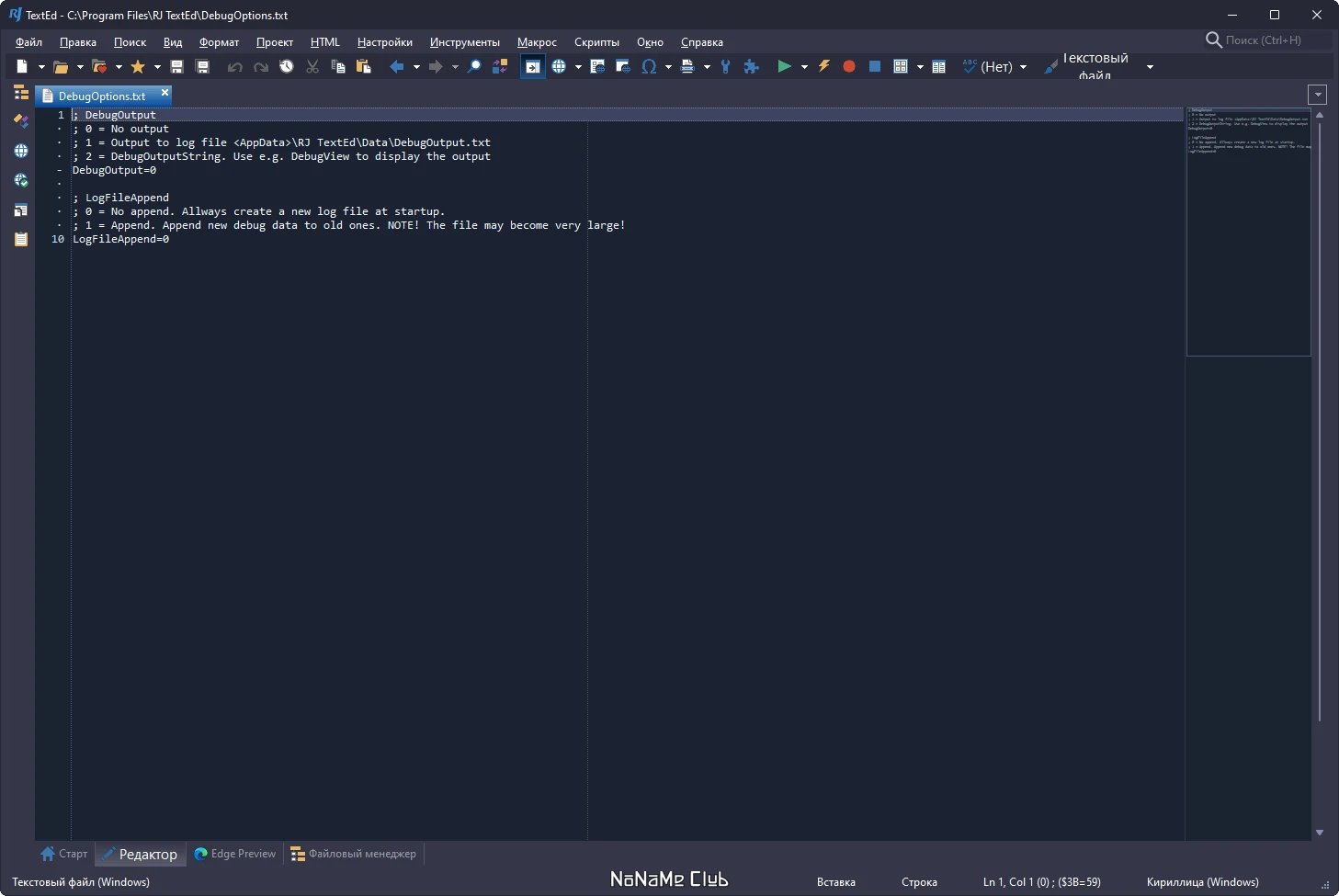
Task: Expand the document list arrow at tab bar right
Action: pos(1318,95)
